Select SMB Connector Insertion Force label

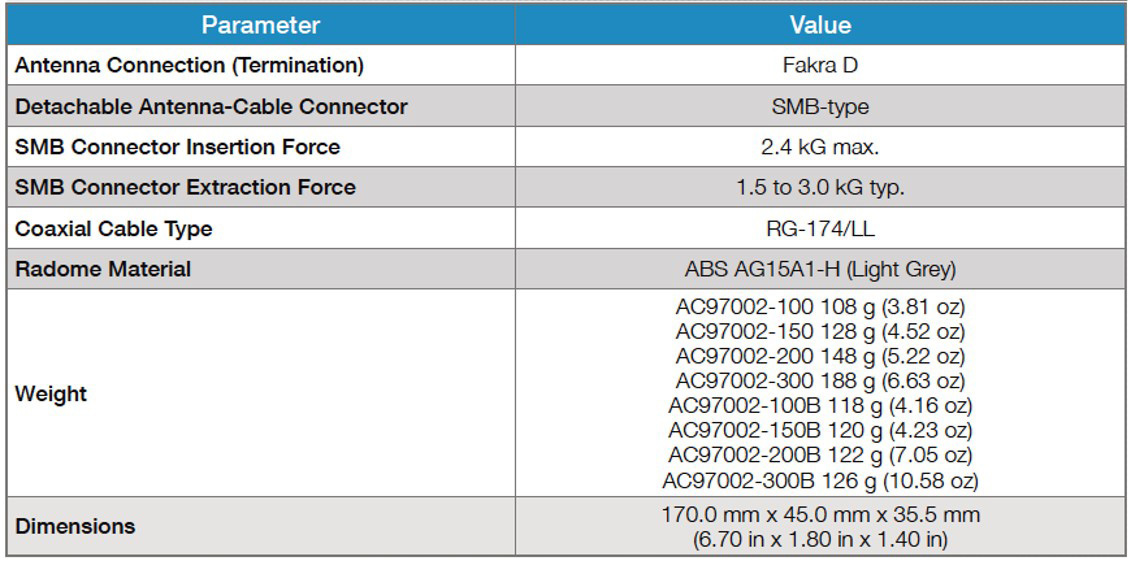tap(178, 147)
